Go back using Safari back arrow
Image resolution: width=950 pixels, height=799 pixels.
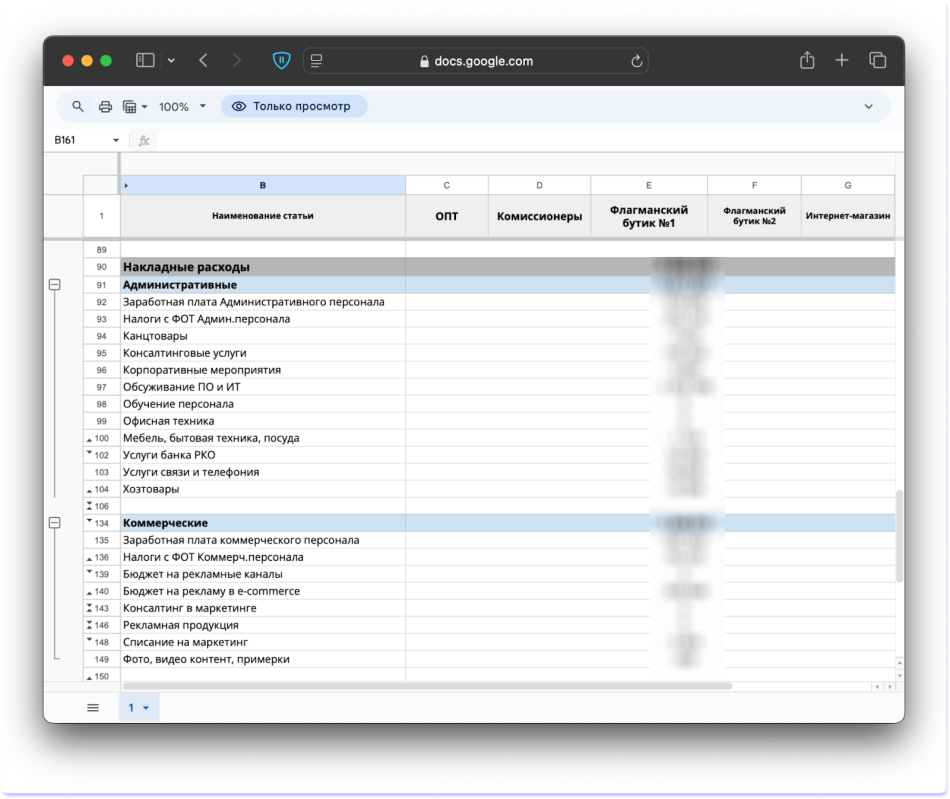pyautogui.click(x=203, y=61)
